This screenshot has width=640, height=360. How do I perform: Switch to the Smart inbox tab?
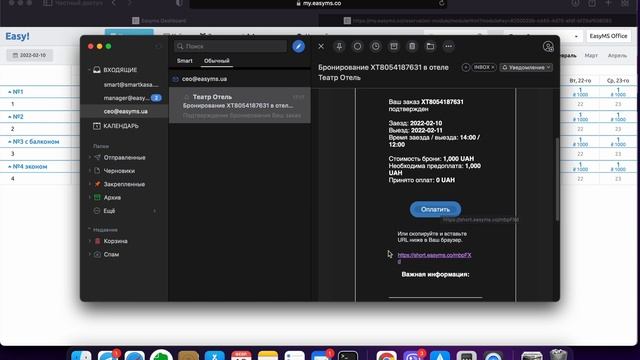point(184,61)
